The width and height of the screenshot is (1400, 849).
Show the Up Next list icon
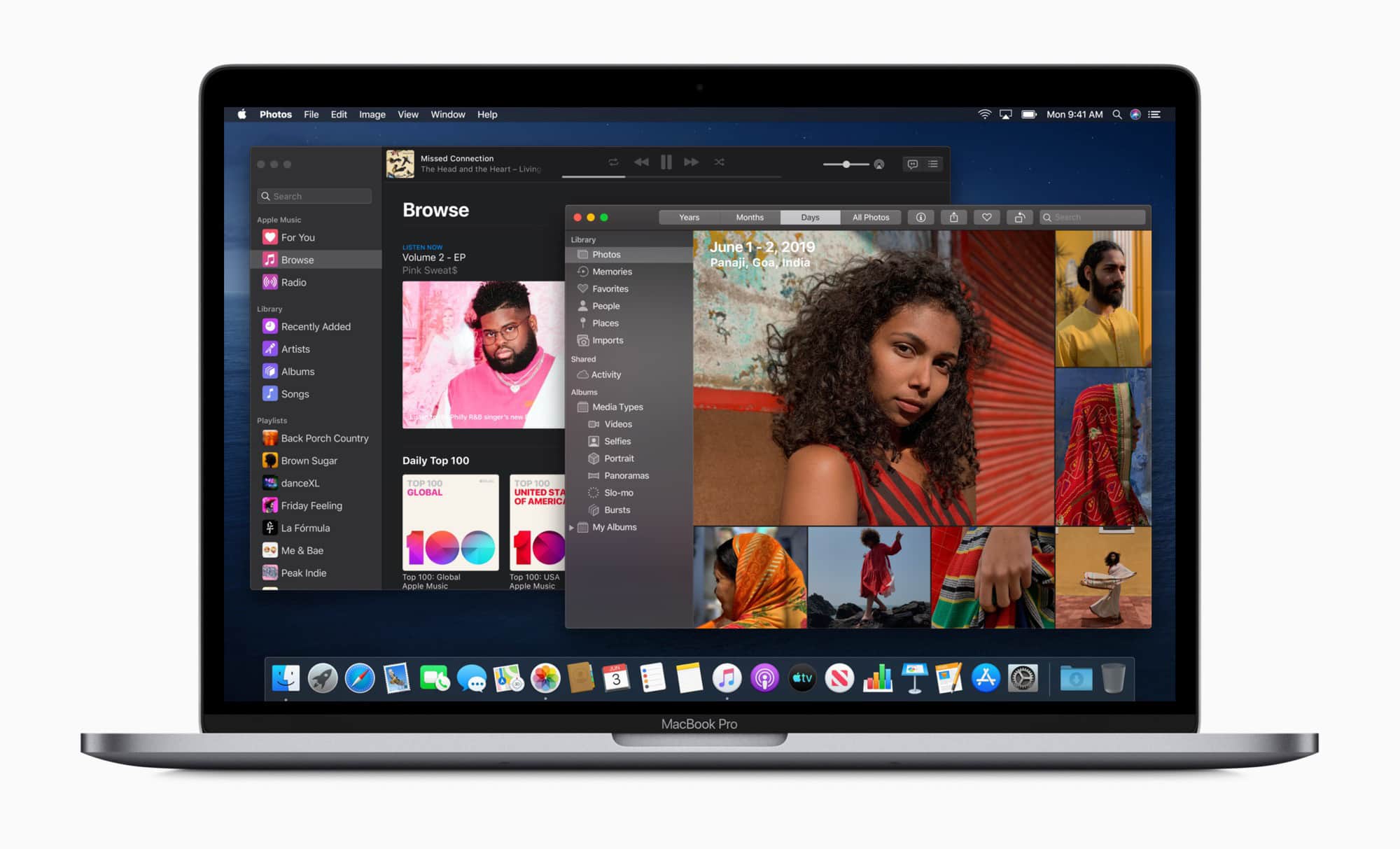[933, 164]
